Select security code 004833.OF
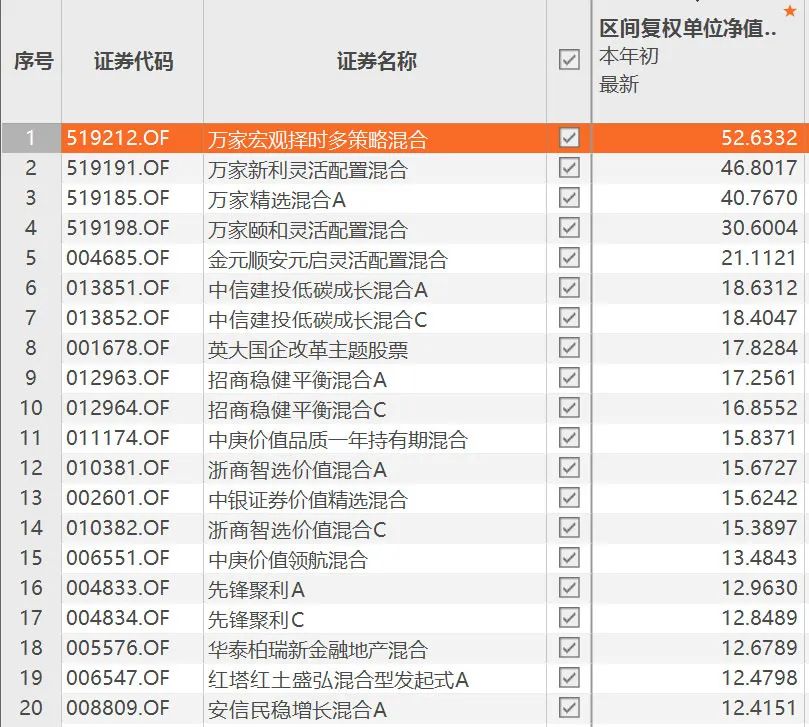 [x=118, y=587]
